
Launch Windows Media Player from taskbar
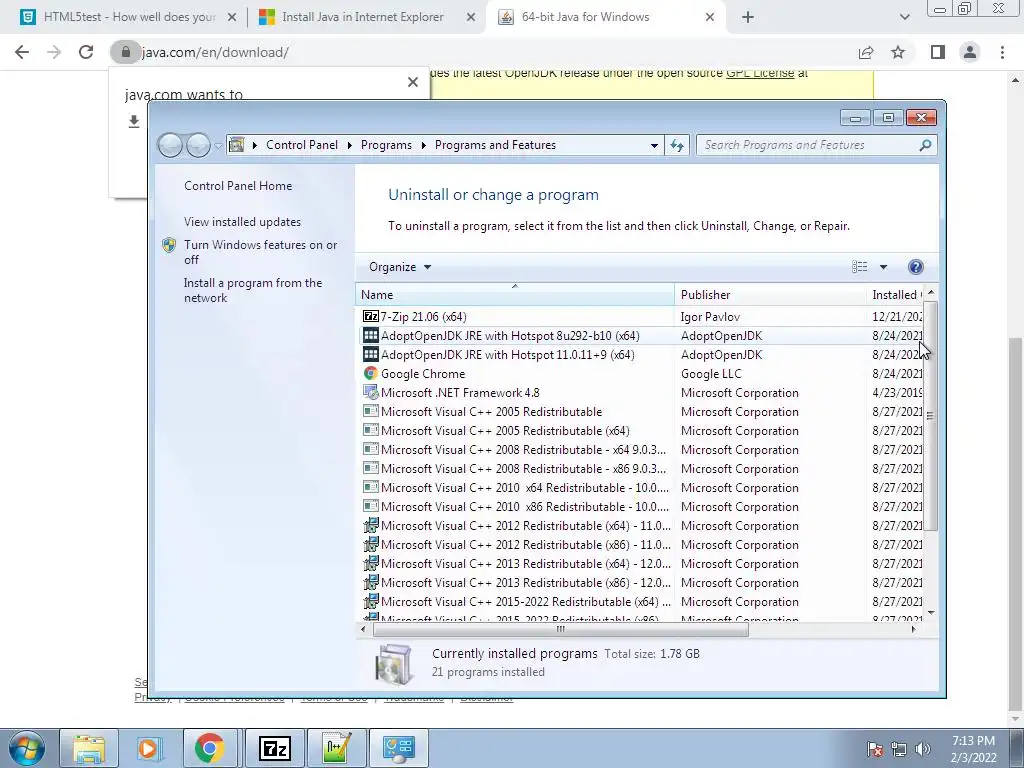(x=149, y=748)
